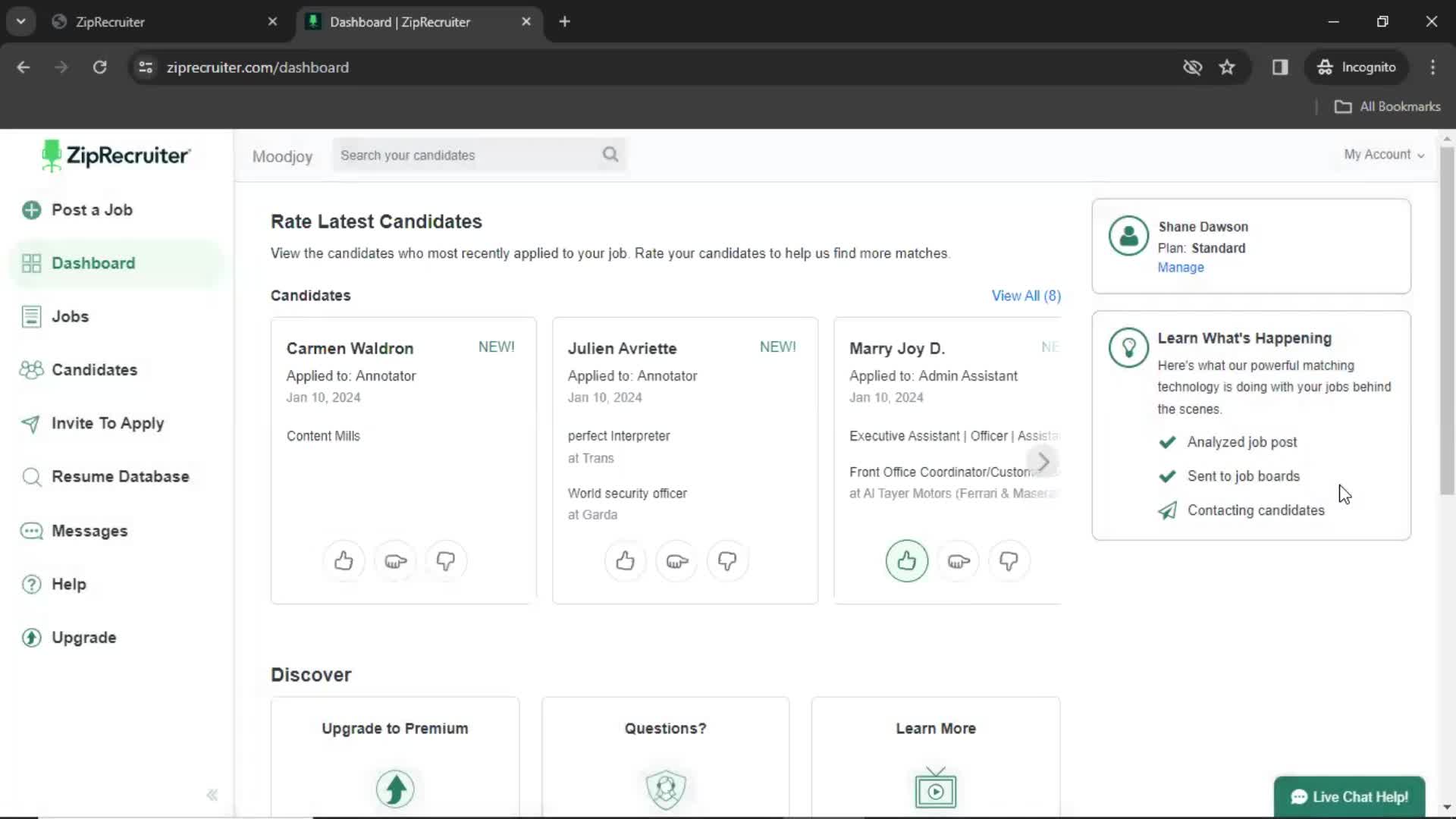Screen dimensions: 1456x819
Task: Rate Carmen Waldron as maybe
Action: tap(395, 560)
